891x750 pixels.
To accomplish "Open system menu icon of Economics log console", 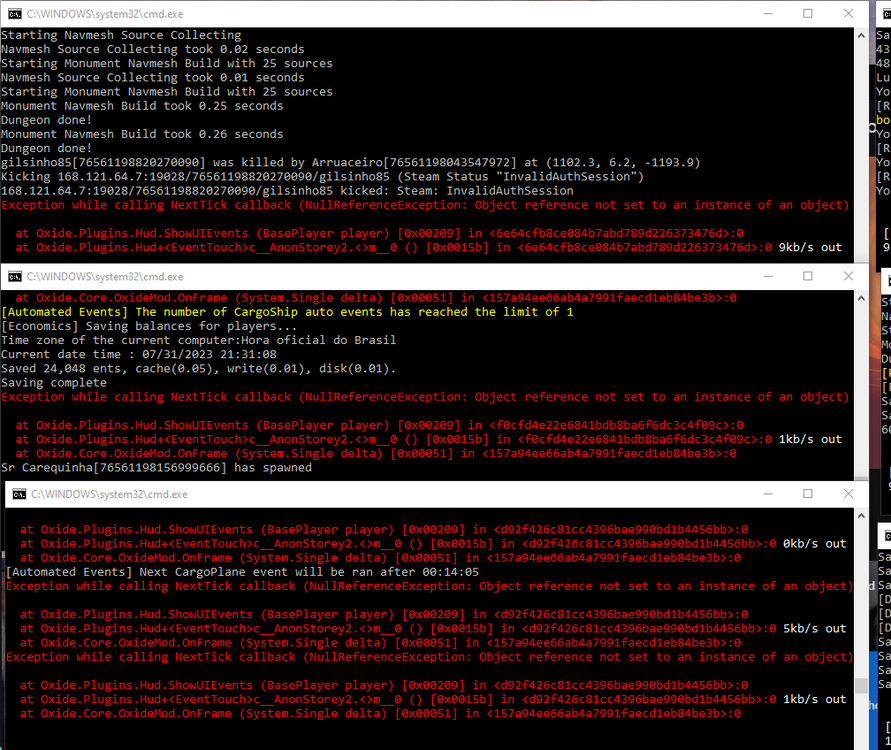I will pos(14,276).
